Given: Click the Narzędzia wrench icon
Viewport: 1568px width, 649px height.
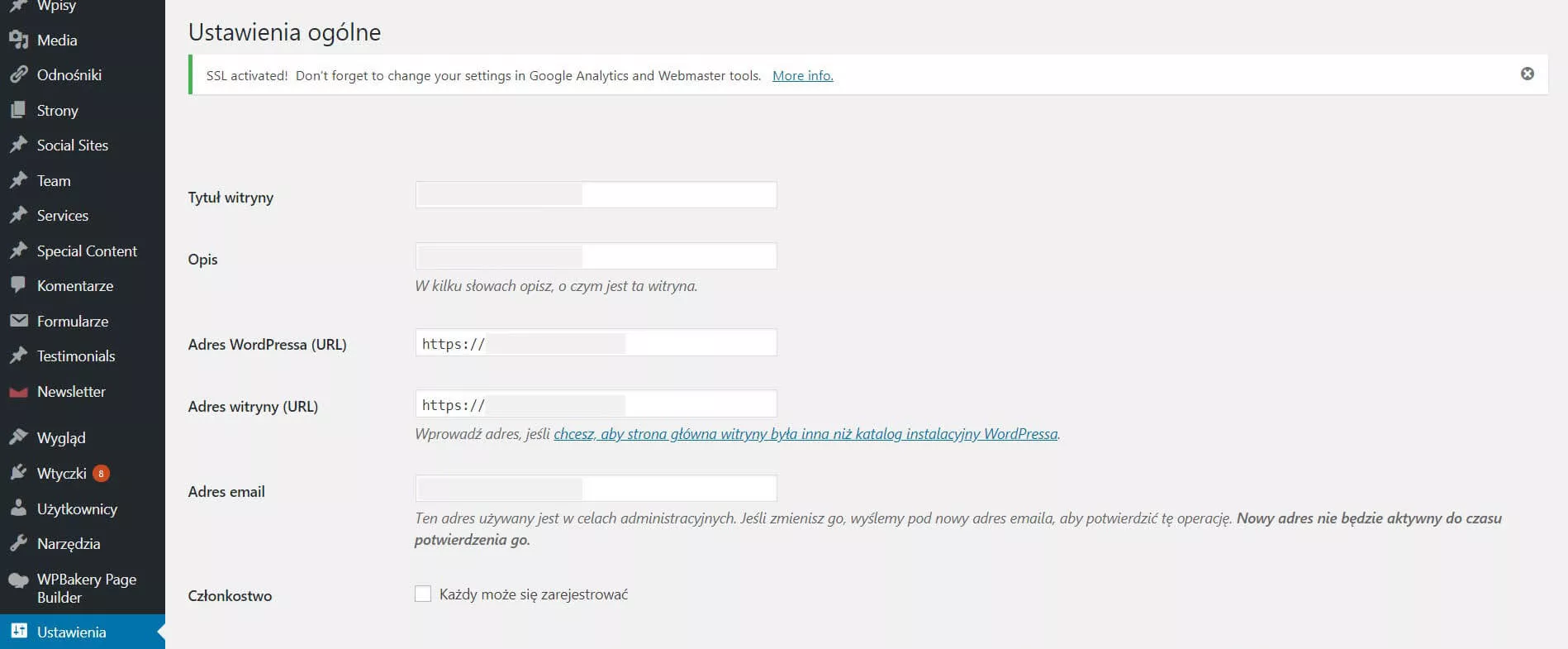Looking at the screenshot, I should coord(18,543).
